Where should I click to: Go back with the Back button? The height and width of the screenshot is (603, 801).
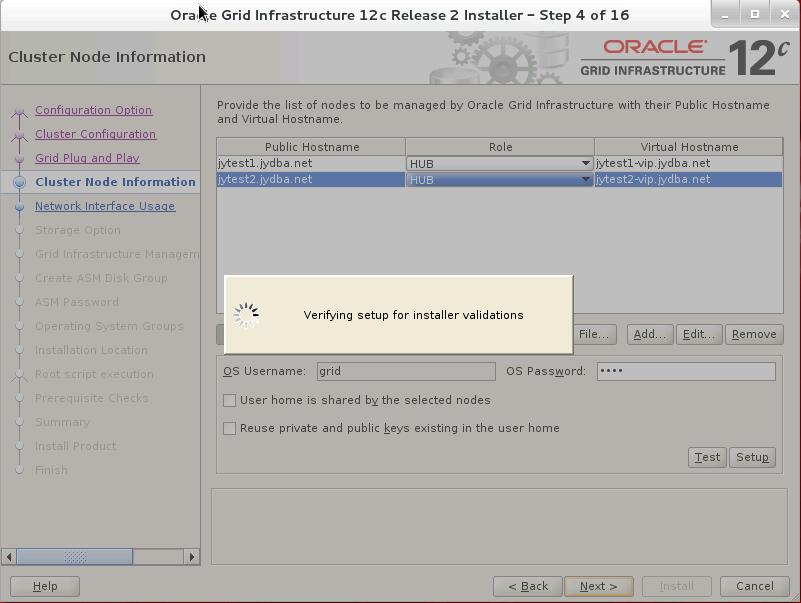(528, 586)
